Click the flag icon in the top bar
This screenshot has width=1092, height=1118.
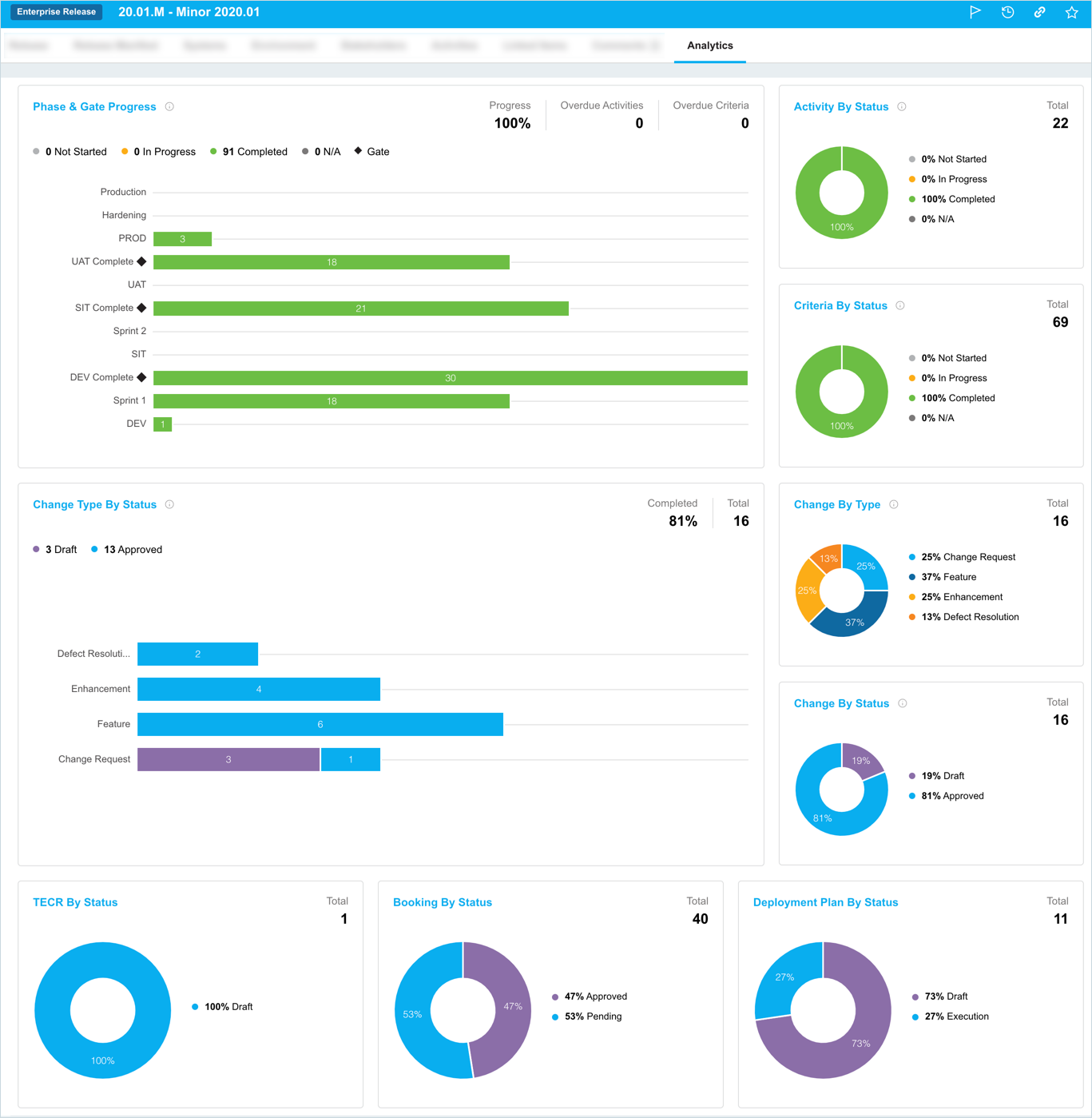click(x=975, y=12)
